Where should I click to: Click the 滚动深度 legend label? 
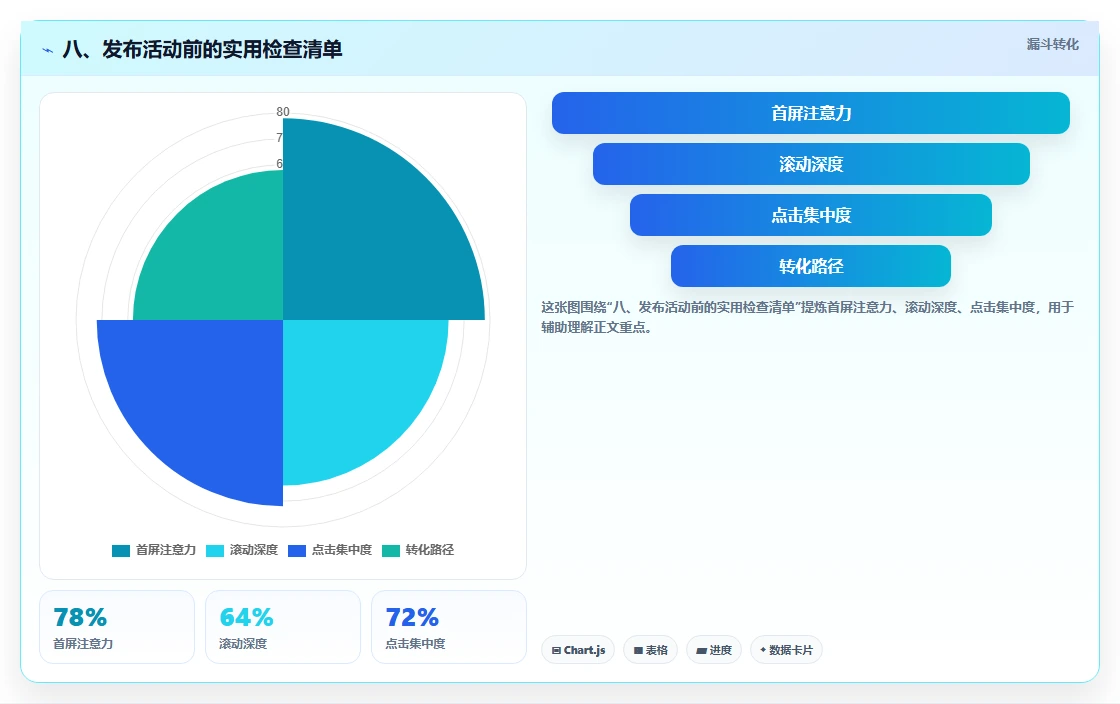254,550
